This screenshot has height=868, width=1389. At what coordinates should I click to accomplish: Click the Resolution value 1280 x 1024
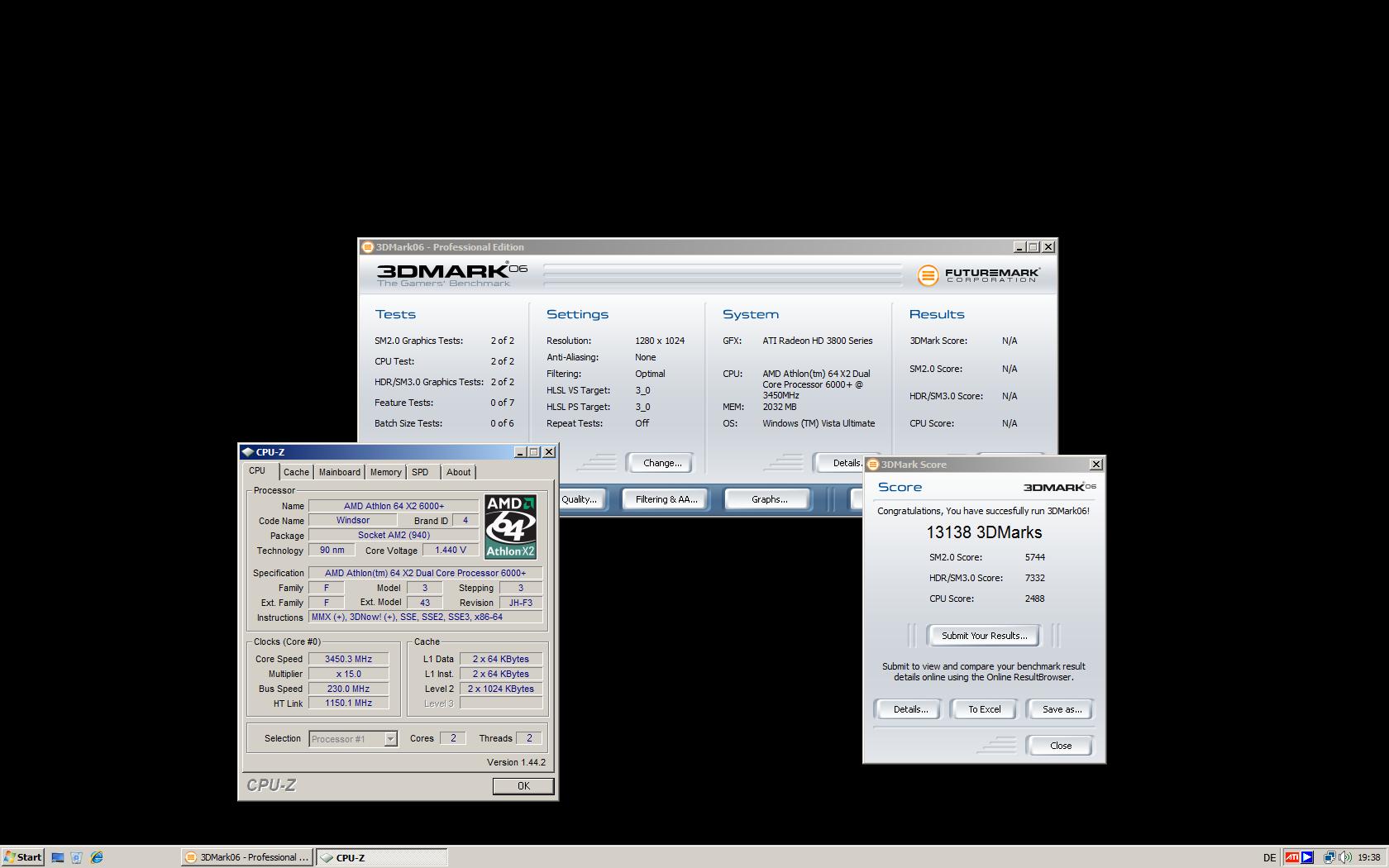(660, 341)
